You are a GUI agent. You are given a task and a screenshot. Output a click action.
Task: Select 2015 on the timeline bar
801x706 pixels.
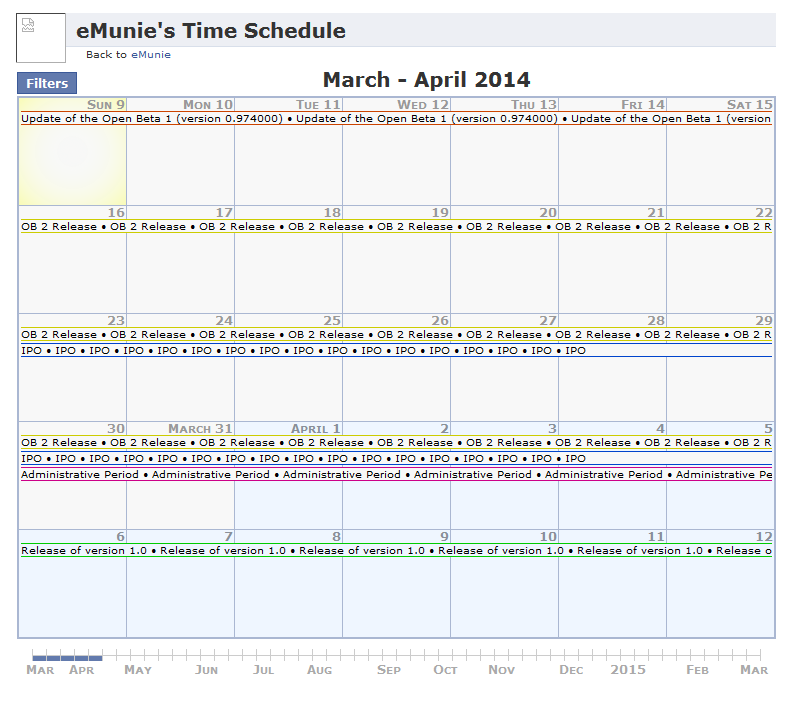629,669
